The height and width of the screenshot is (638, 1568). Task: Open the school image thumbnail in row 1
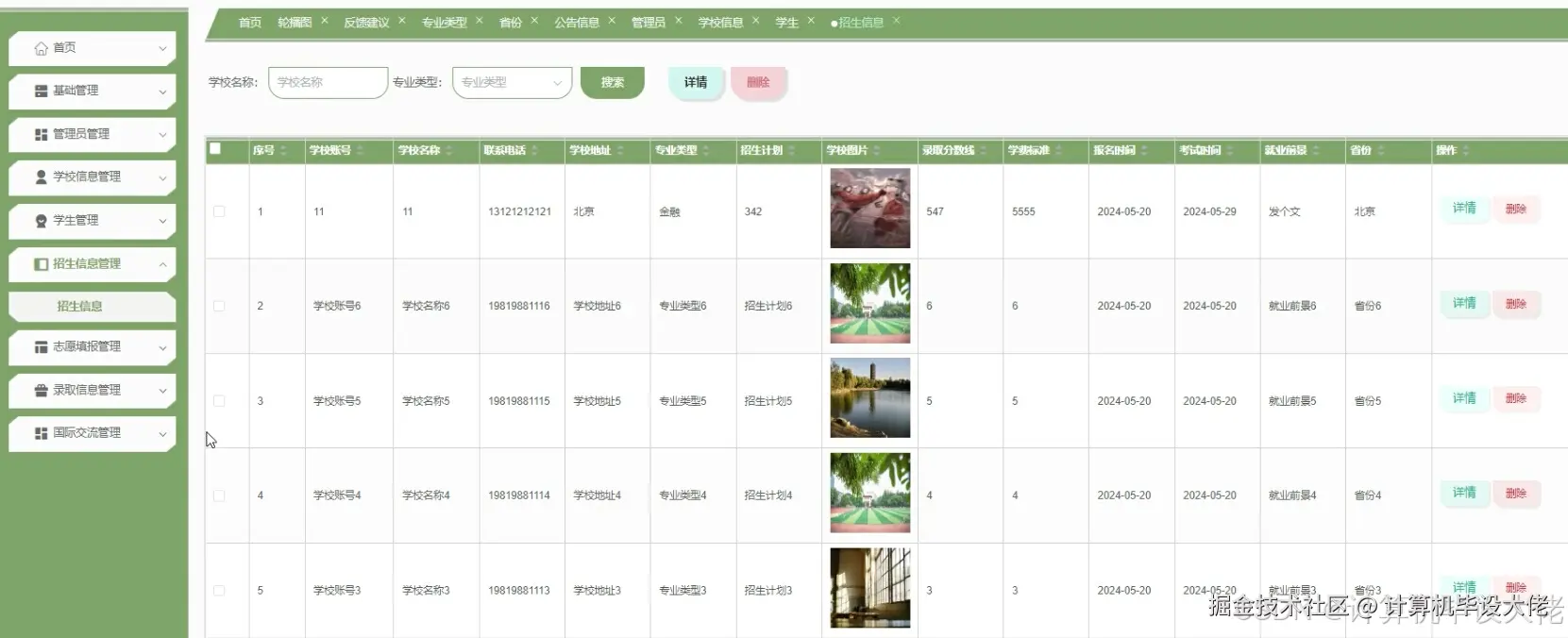[x=870, y=209]
